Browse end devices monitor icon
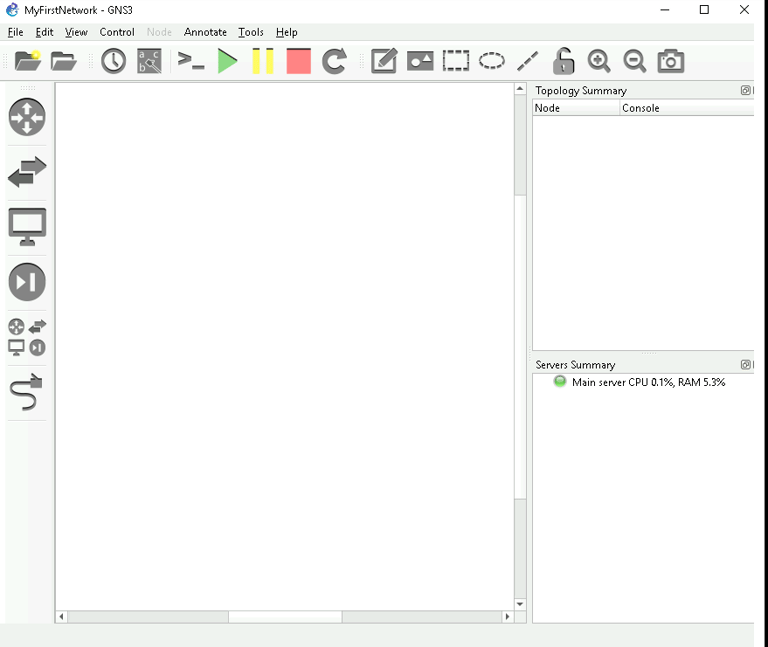 [x=27, y=227]
